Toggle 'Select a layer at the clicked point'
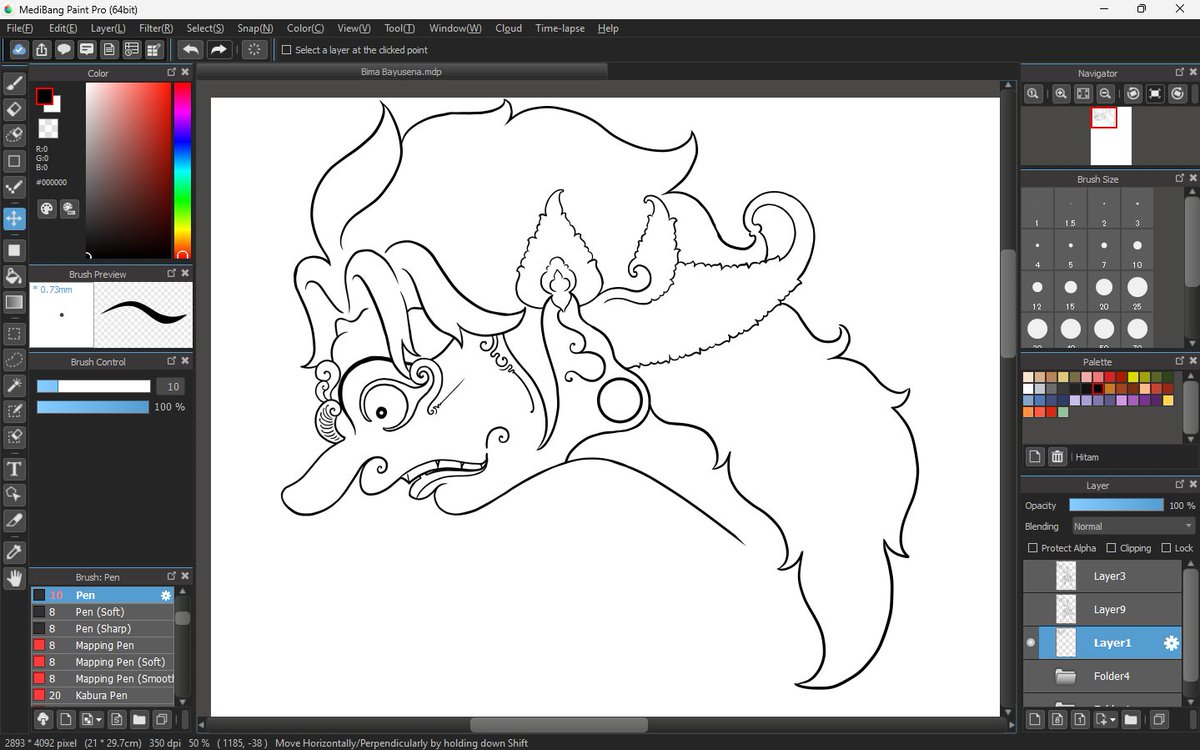 pyautogui.click(x=287, y=50)
